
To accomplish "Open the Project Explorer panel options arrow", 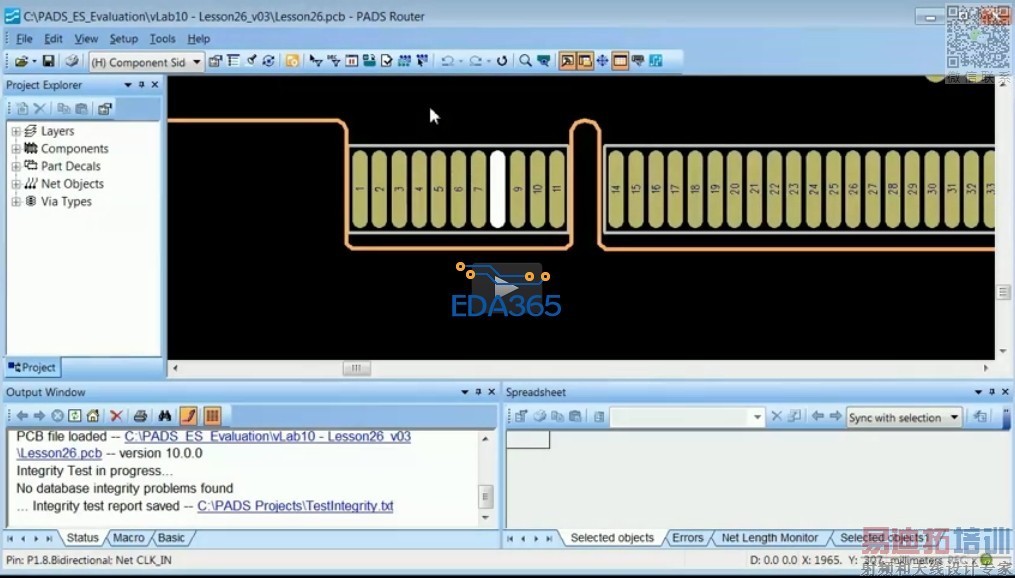I will point(128,85).
